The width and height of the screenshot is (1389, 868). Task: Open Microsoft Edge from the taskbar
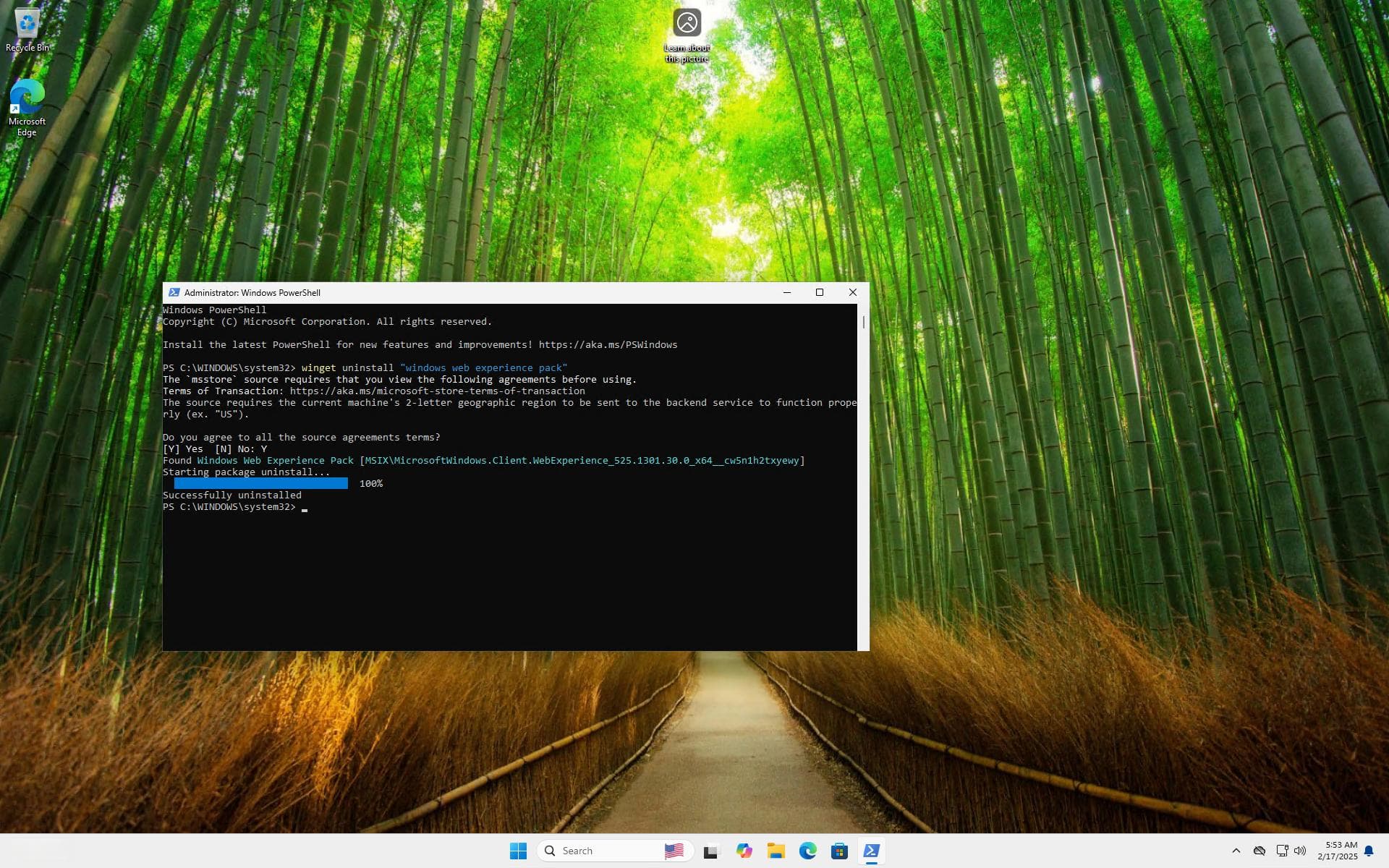807,851
